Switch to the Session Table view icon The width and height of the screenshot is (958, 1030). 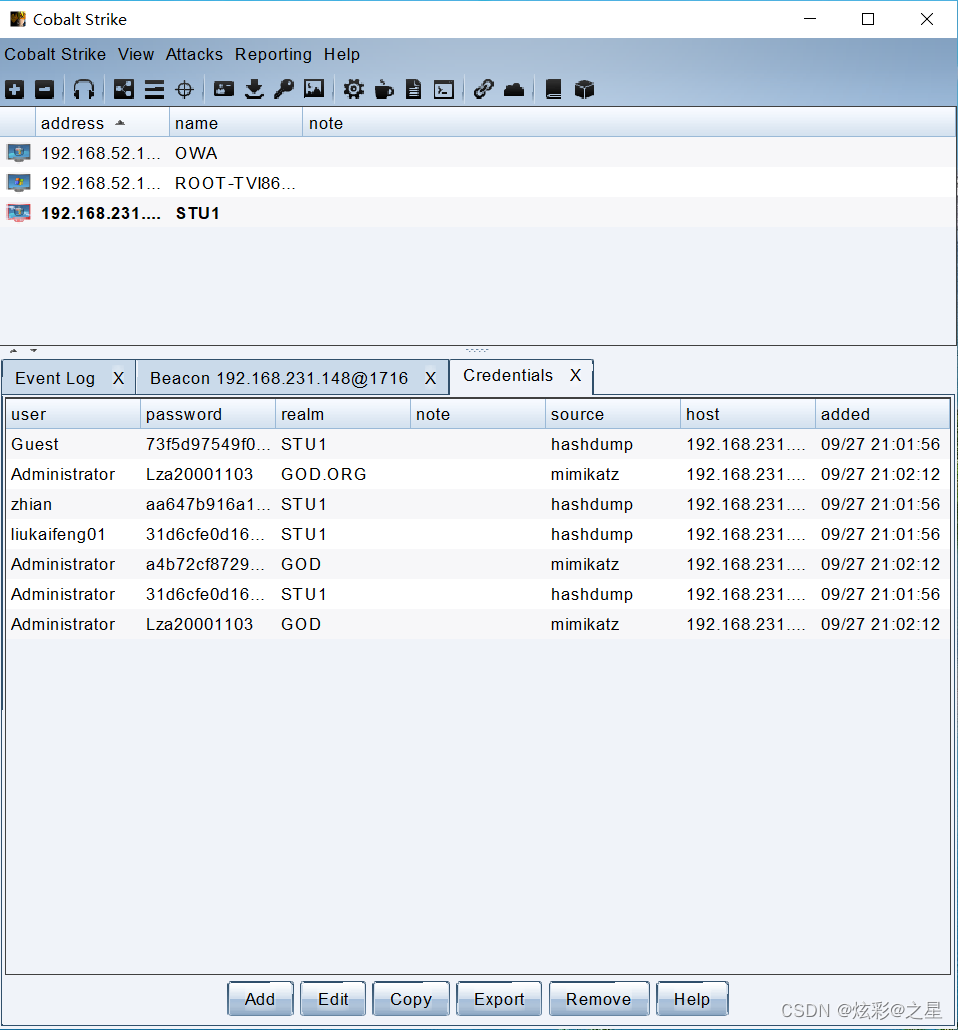pyautogui.click(x=154, y=89)
